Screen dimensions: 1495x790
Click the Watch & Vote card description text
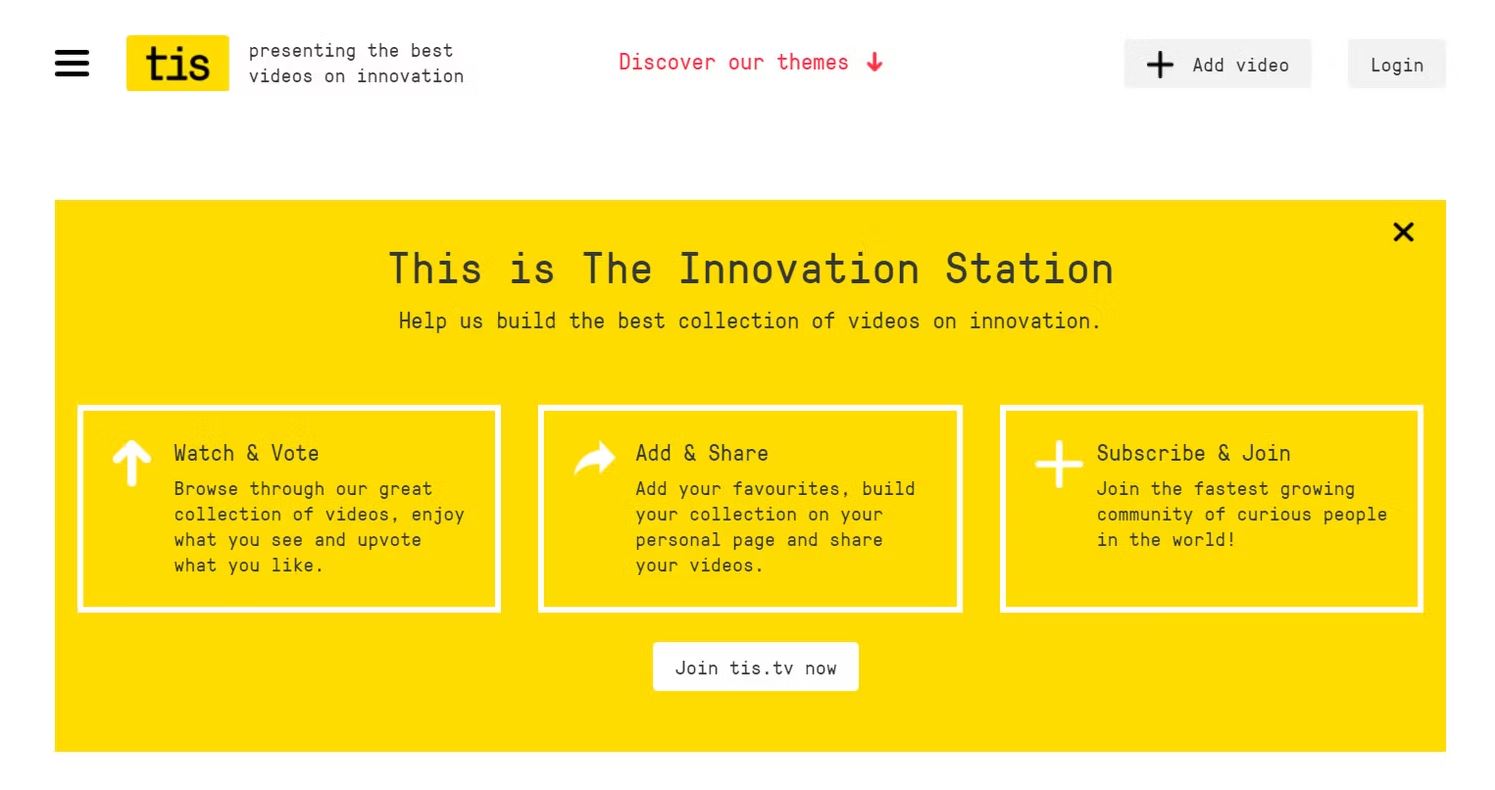tap(319, 527)
